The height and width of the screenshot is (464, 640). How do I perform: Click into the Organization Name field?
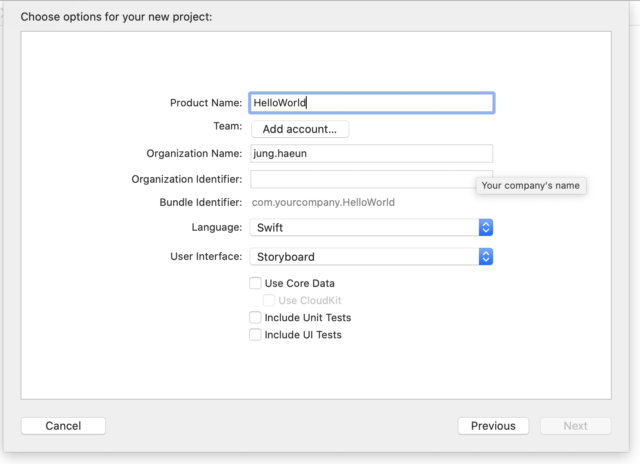pyautogui.click(x=371, y=153)
